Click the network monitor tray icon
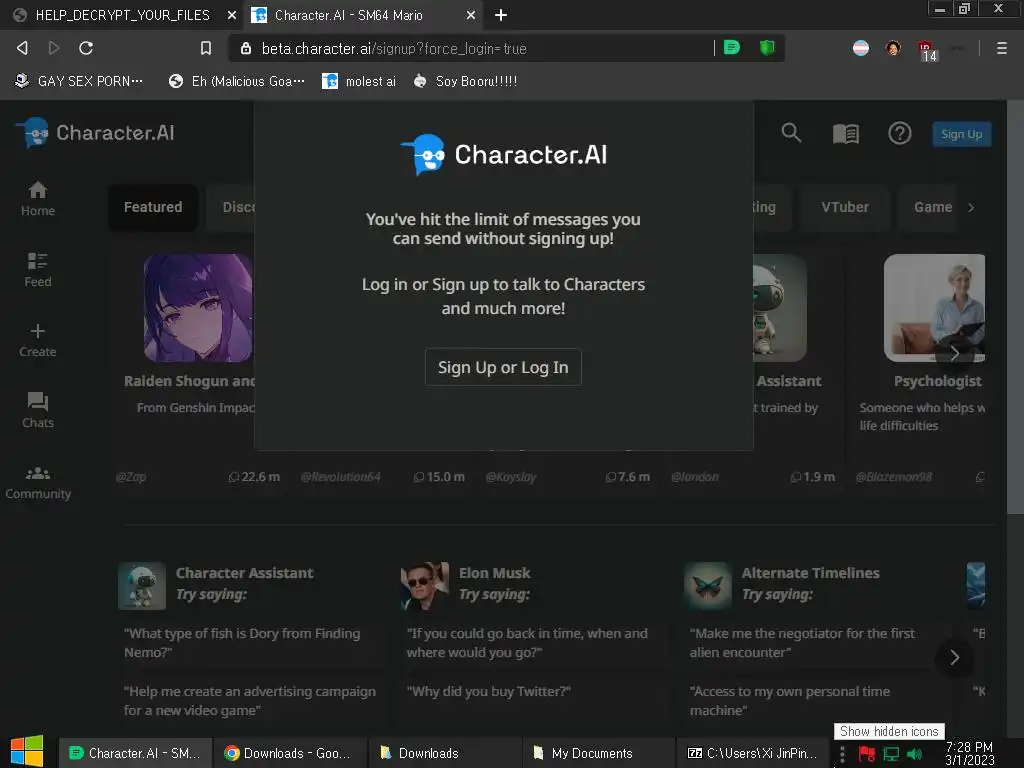This screenshot has height=768, width=1024. coord(891,754)
